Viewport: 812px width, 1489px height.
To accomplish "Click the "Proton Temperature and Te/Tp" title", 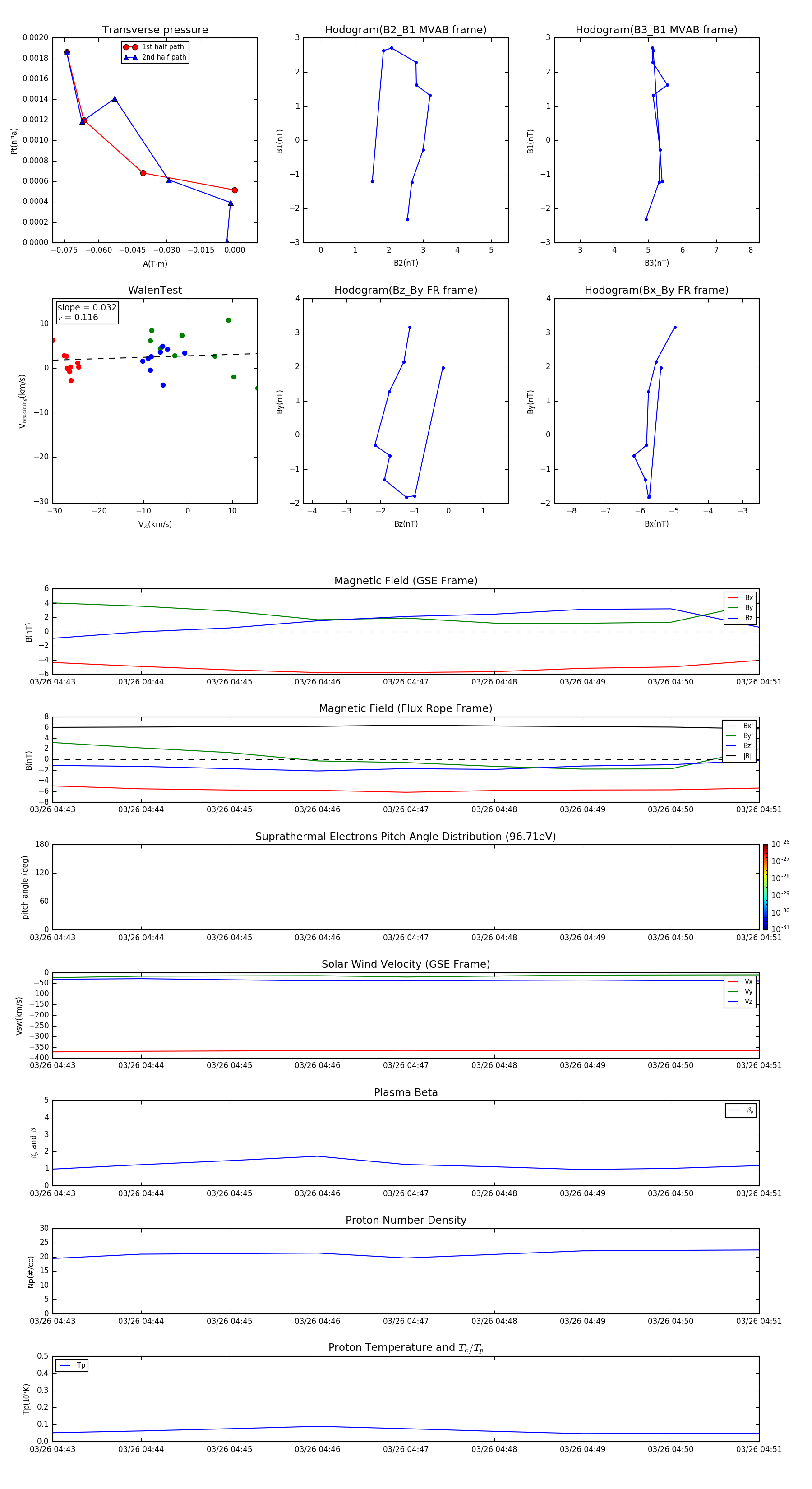I will [406, 1348].
